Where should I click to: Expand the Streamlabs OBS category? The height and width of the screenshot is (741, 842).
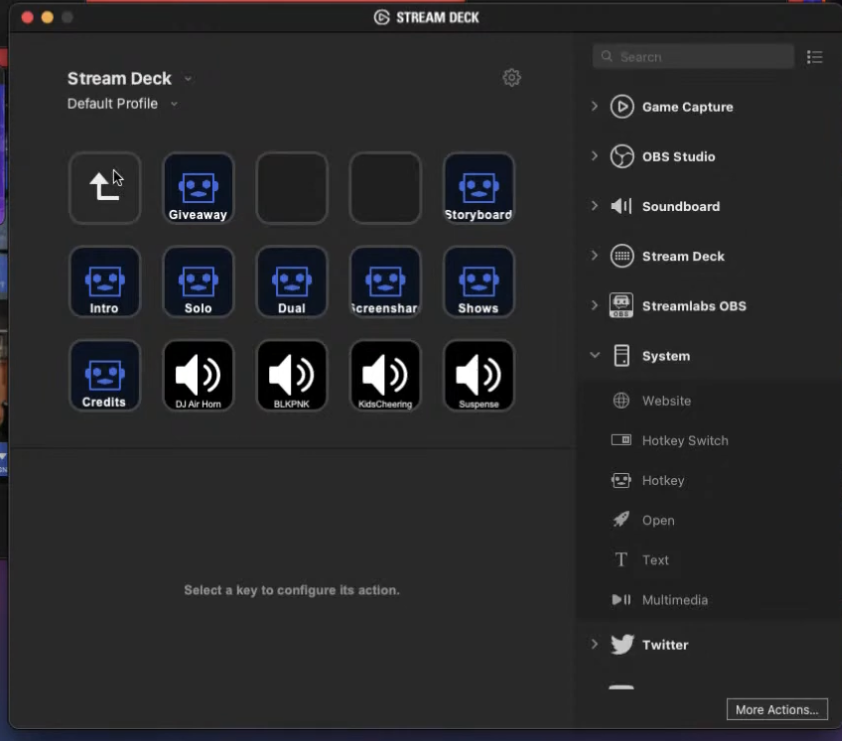[594, 306]
